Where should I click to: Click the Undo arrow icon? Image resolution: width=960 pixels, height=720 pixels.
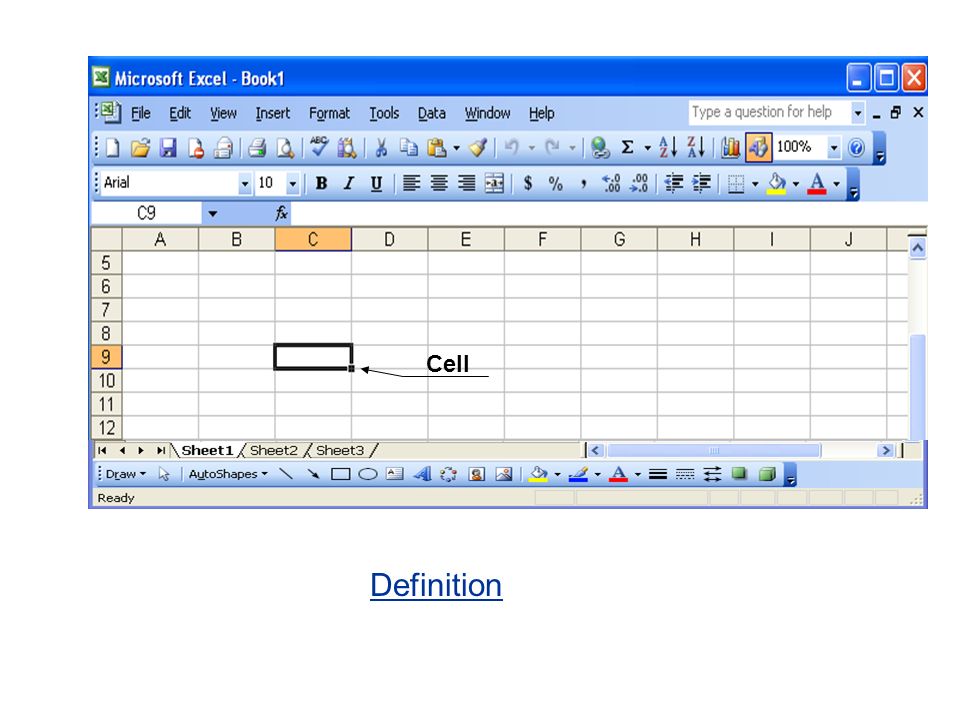pyautogui.click(x=512, y=148)
